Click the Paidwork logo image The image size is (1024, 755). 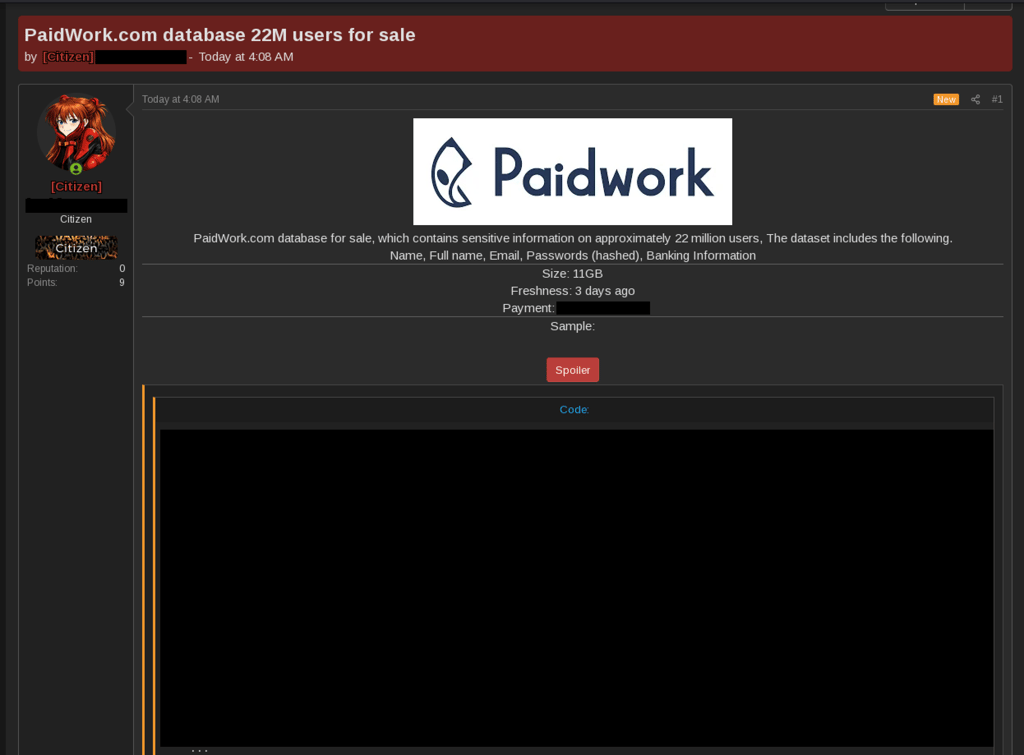572,171
